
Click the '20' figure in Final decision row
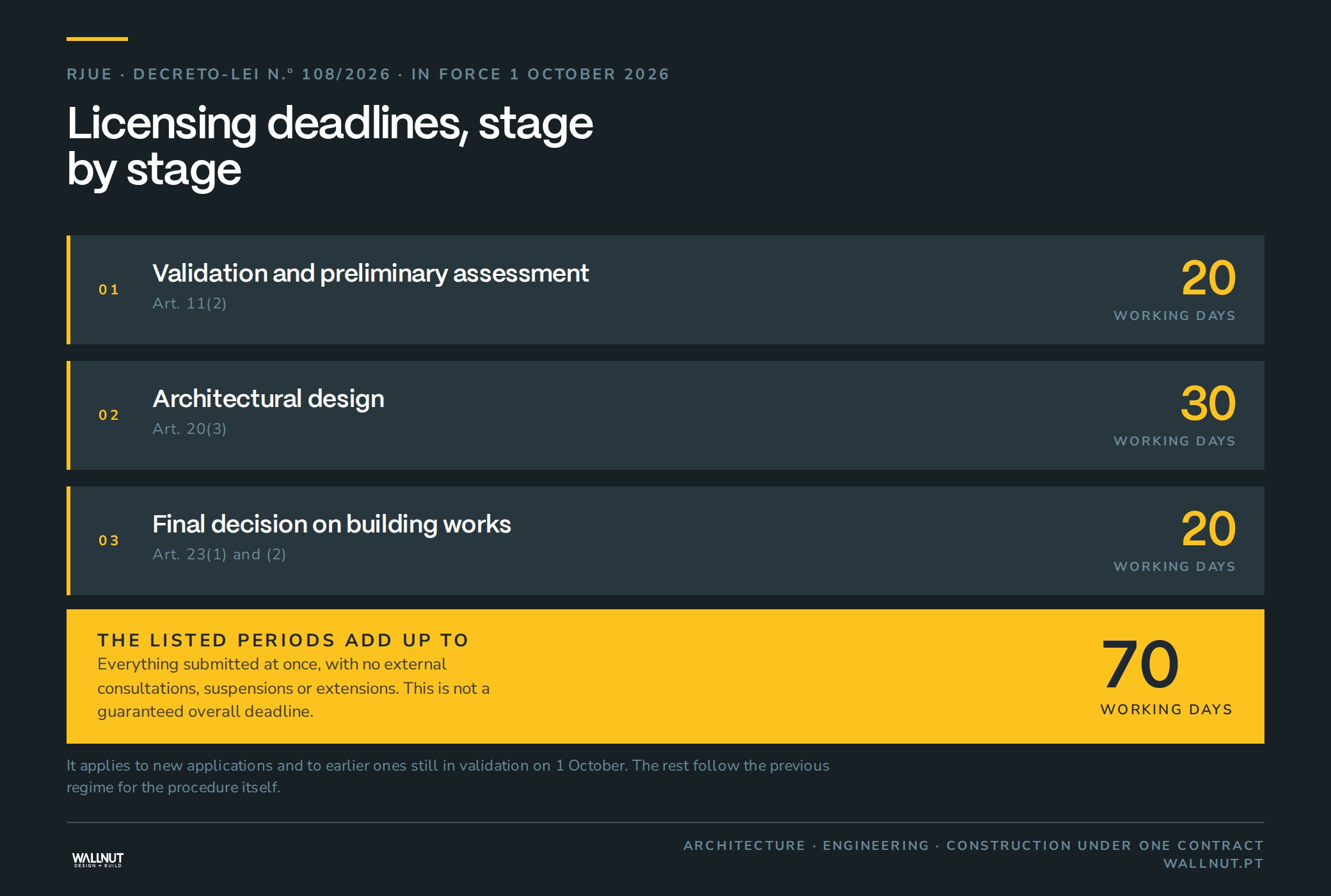[x=1208, y=529]
